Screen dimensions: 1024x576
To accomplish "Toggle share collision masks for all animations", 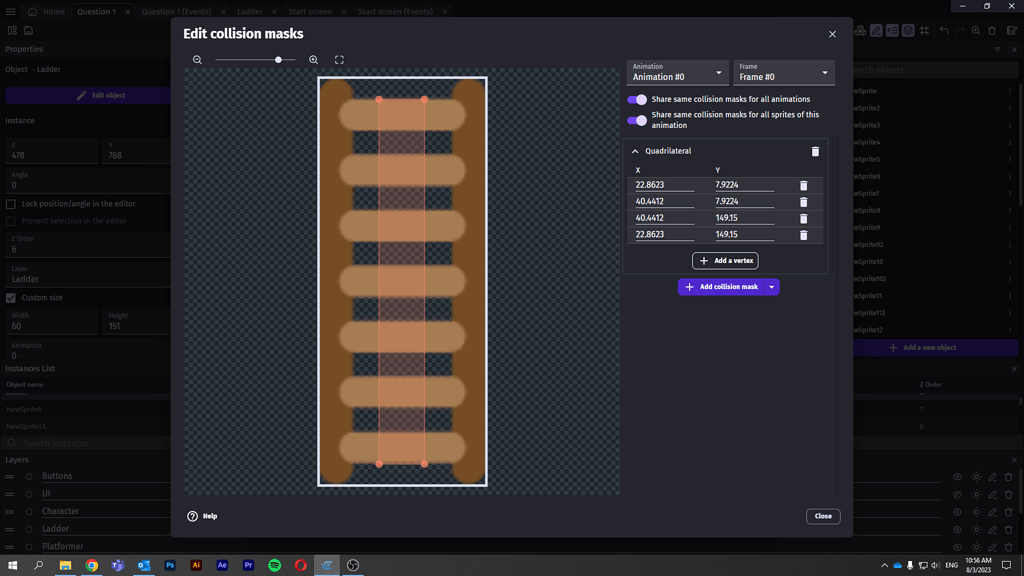I will pos(637,100).
